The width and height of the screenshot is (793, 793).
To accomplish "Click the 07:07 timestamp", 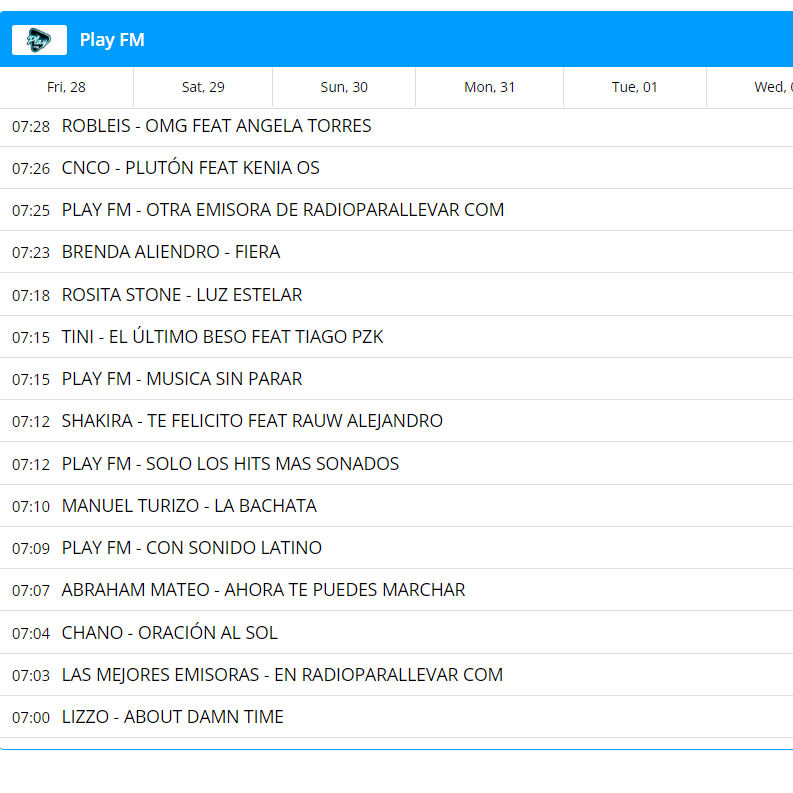I will pyautogui.click(x=31, y=590).
